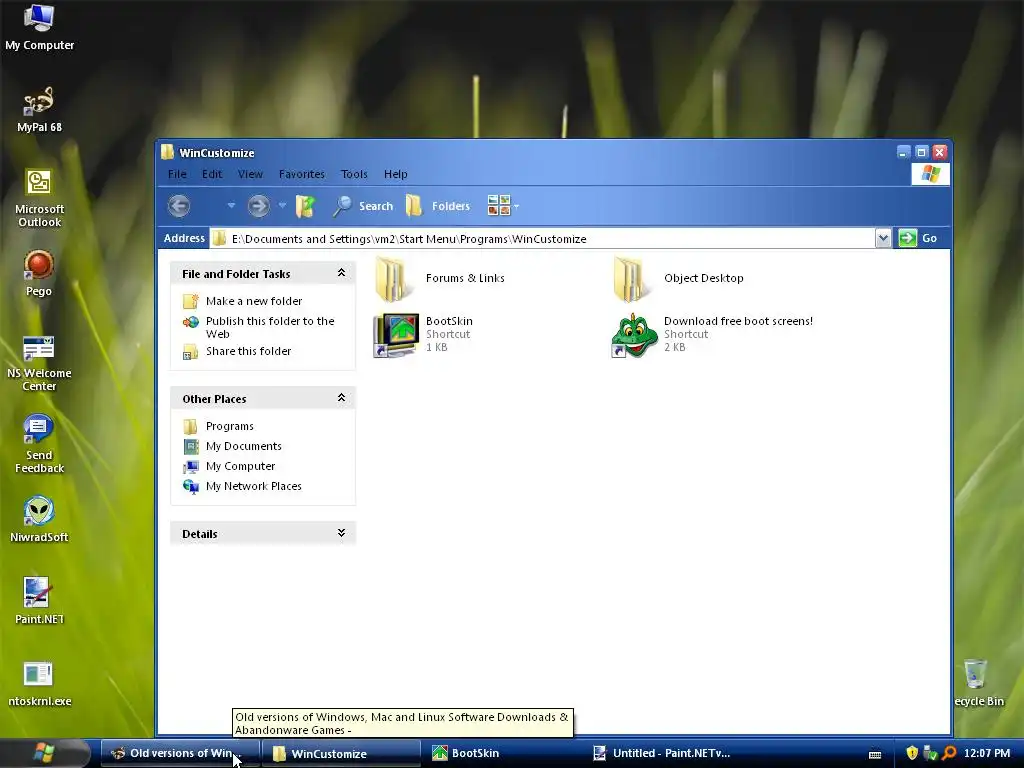This screenshot has height=768, width=1024.
Task: Switch to WinCustomize taskbar button
Action: (x=340, y=754)
